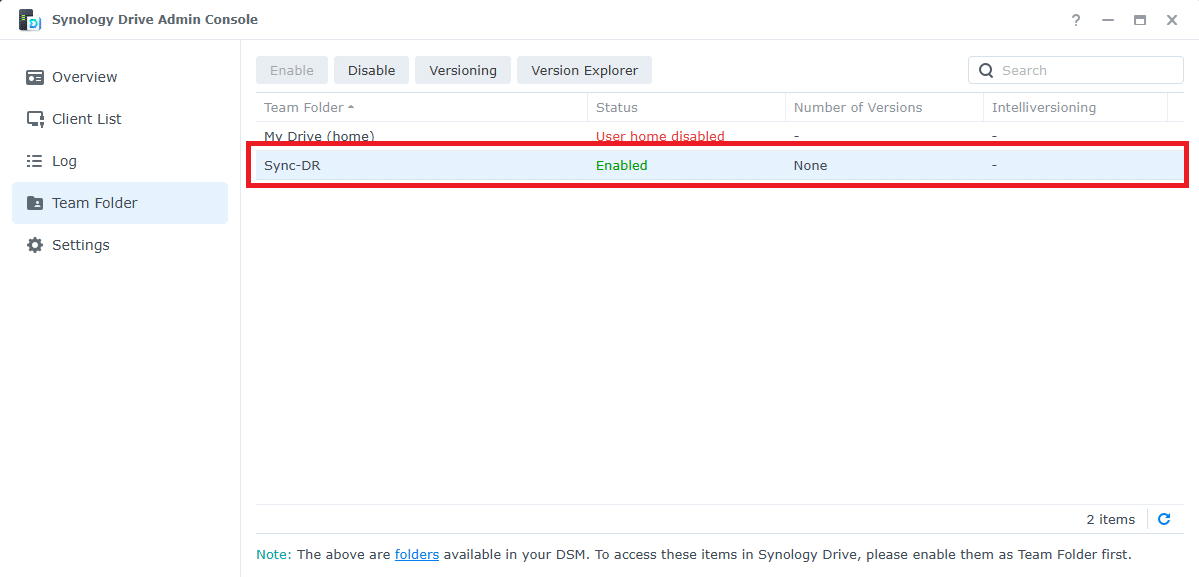This screenshot has height=577, width=1199.
Task: Select Team Folder in sidebar
Action: tap(120, 203)
